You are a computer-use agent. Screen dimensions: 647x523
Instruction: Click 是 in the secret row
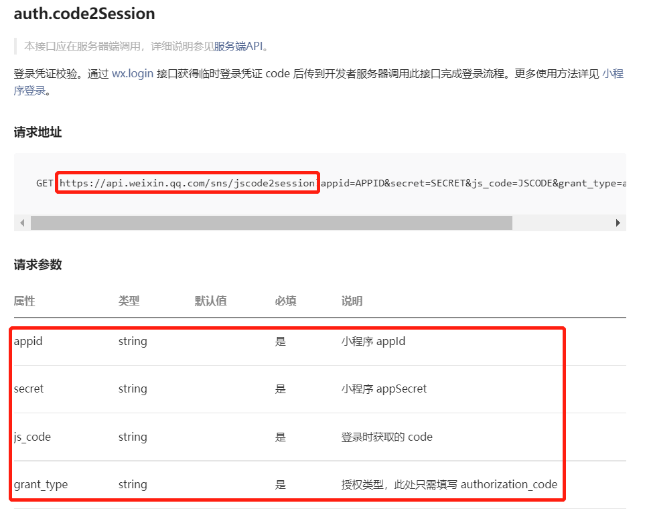(x=281, y=389)
